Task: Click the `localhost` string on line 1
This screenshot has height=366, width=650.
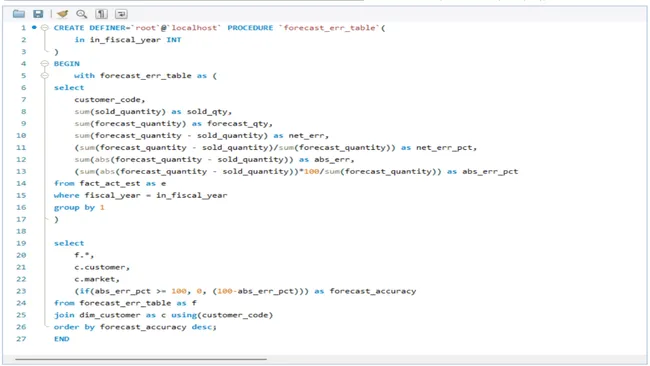Action: (194, 28)
